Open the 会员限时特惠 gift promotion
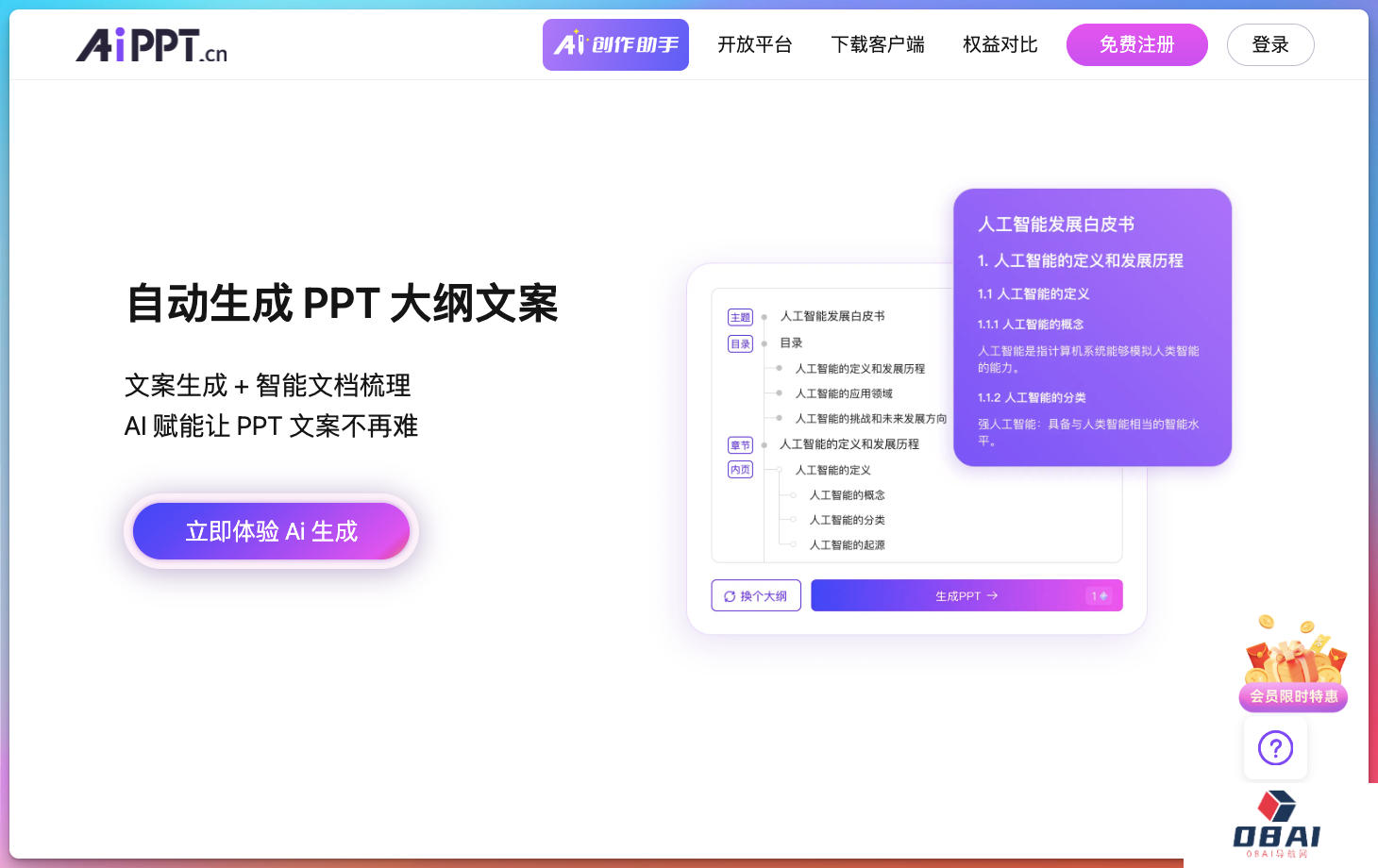1378x868 pixels. [x=1293, y=666]
